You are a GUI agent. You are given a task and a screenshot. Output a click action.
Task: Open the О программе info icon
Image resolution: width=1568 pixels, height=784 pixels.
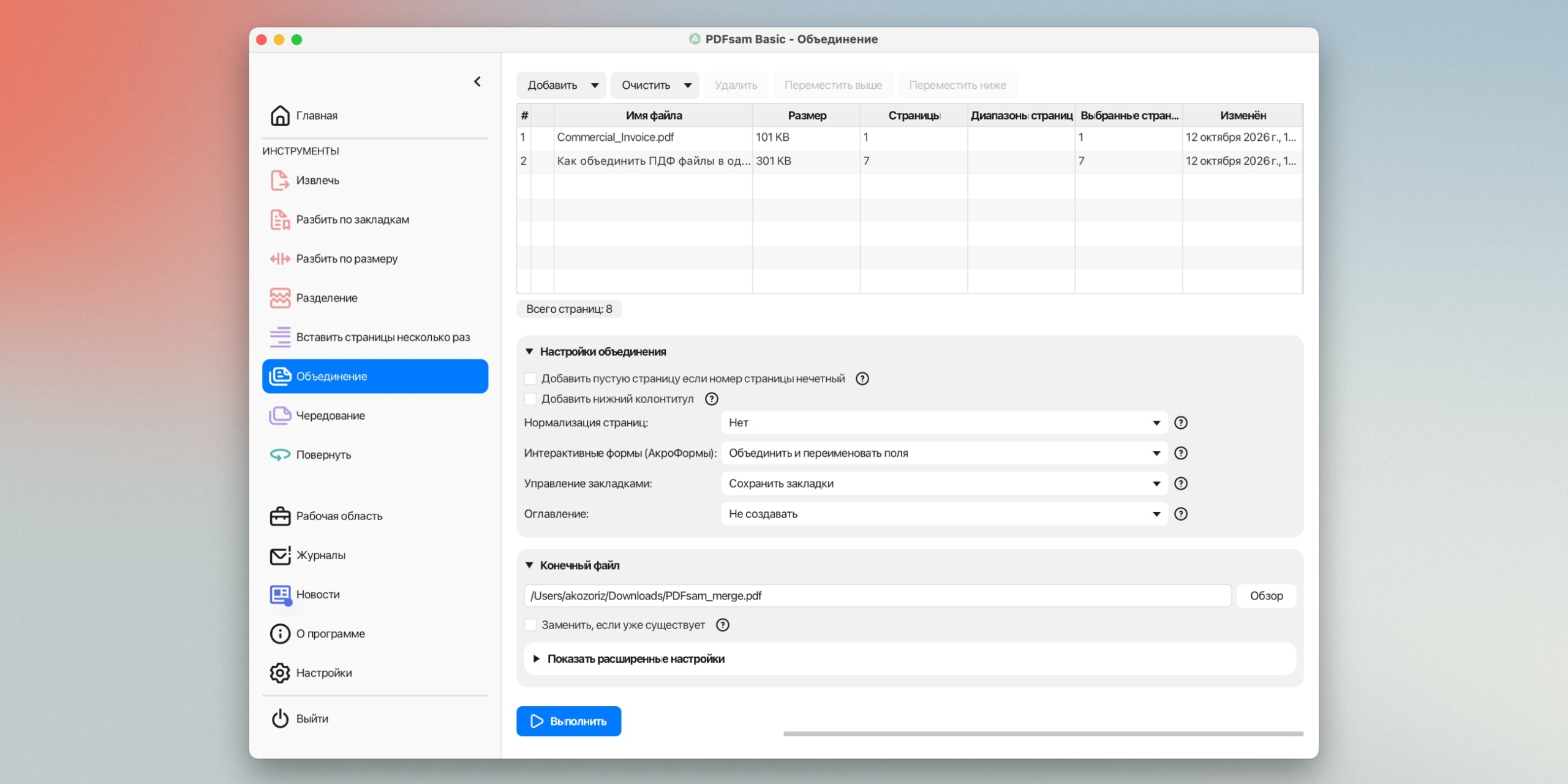point(280,633)
